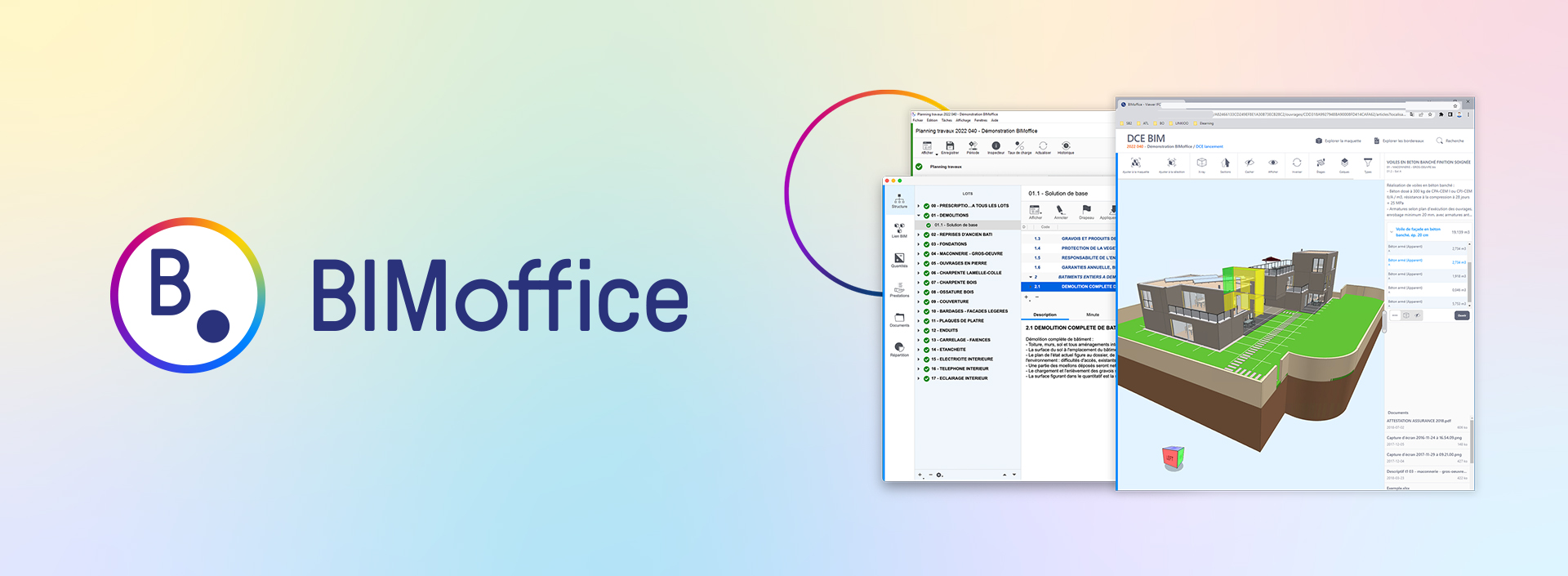
Task: Expand the 06 - CHARPENTE LAMELLE-COLLE lot
Action: click(x=919, y=273)
